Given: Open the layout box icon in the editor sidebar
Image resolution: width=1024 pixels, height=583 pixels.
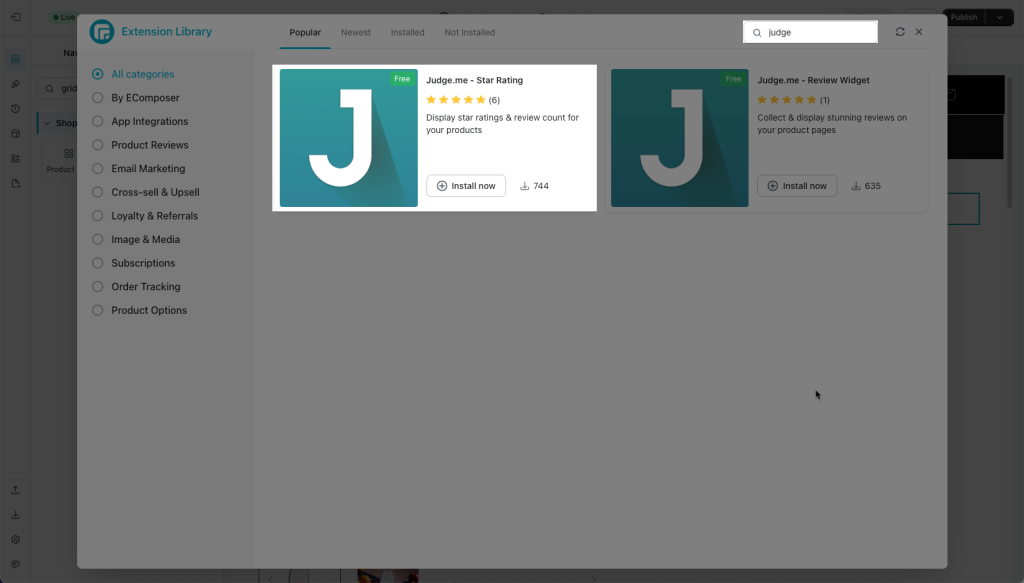Looking at the screenshot, I should click(x=16, y=134).
